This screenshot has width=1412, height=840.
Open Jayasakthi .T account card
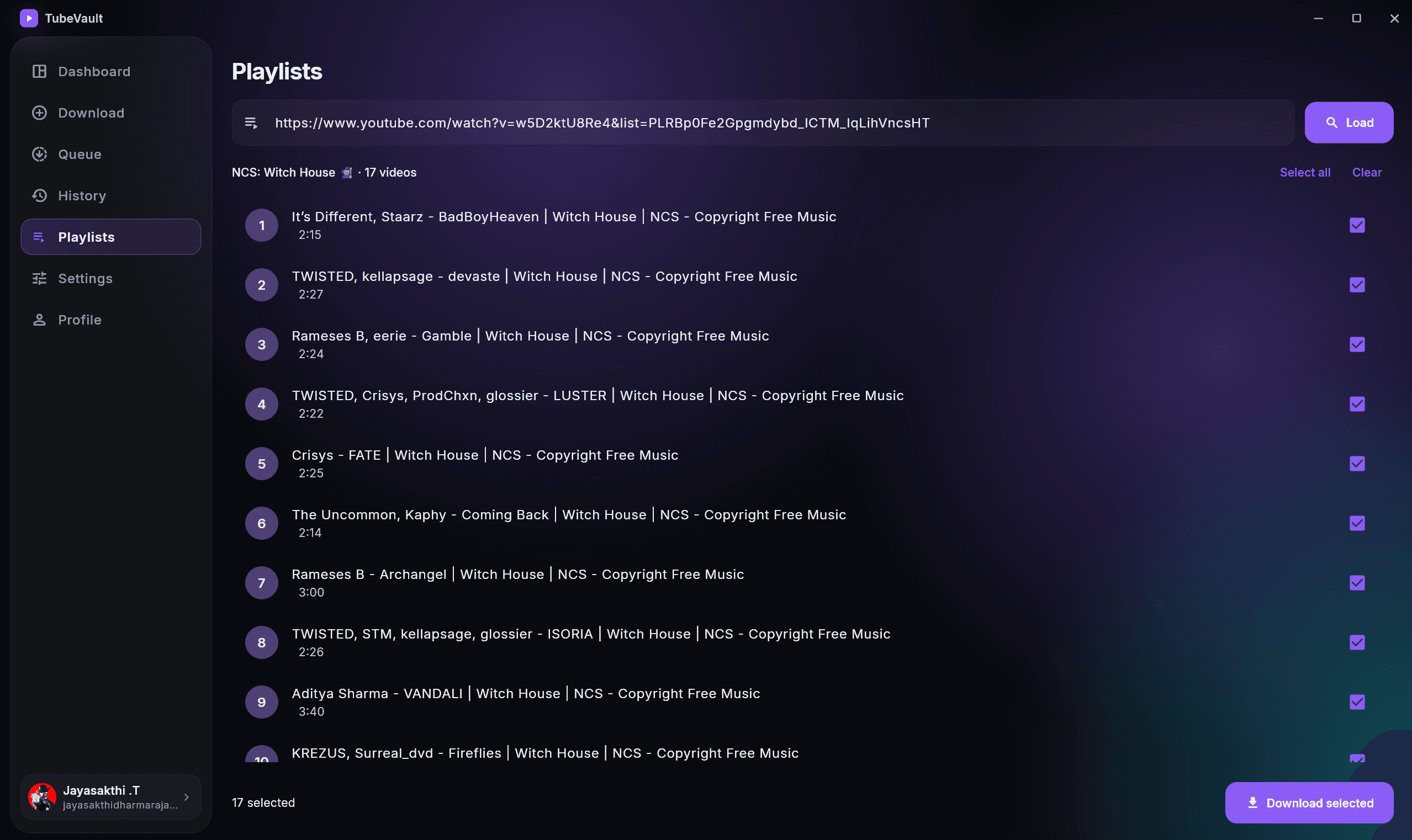point(111,797)
